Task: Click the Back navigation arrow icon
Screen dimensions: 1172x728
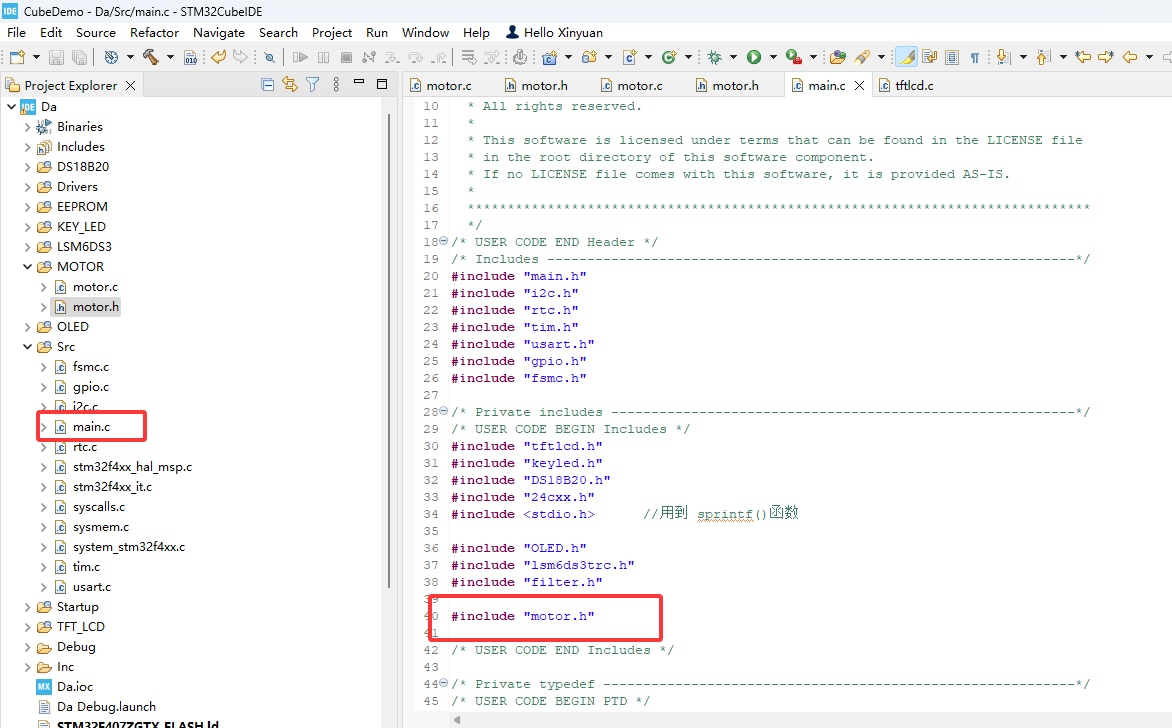Action: click(1129, 57)
